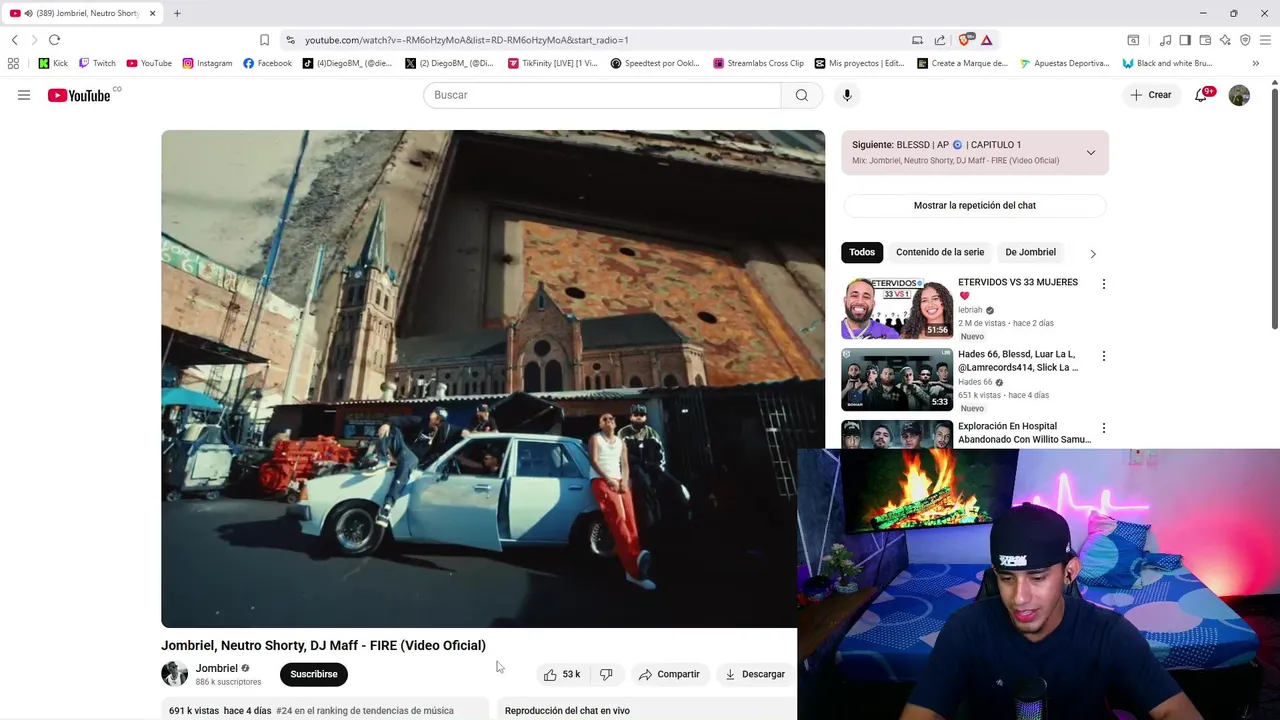This screenshot has width=1280, height=720.
Task: Select the De Jombriel chip
Action: click(1030, 252)
